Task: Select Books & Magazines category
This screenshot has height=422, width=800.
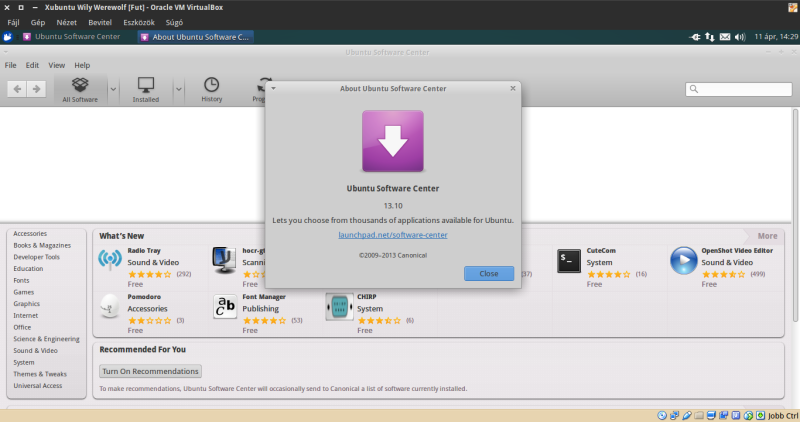Action: 42,245
